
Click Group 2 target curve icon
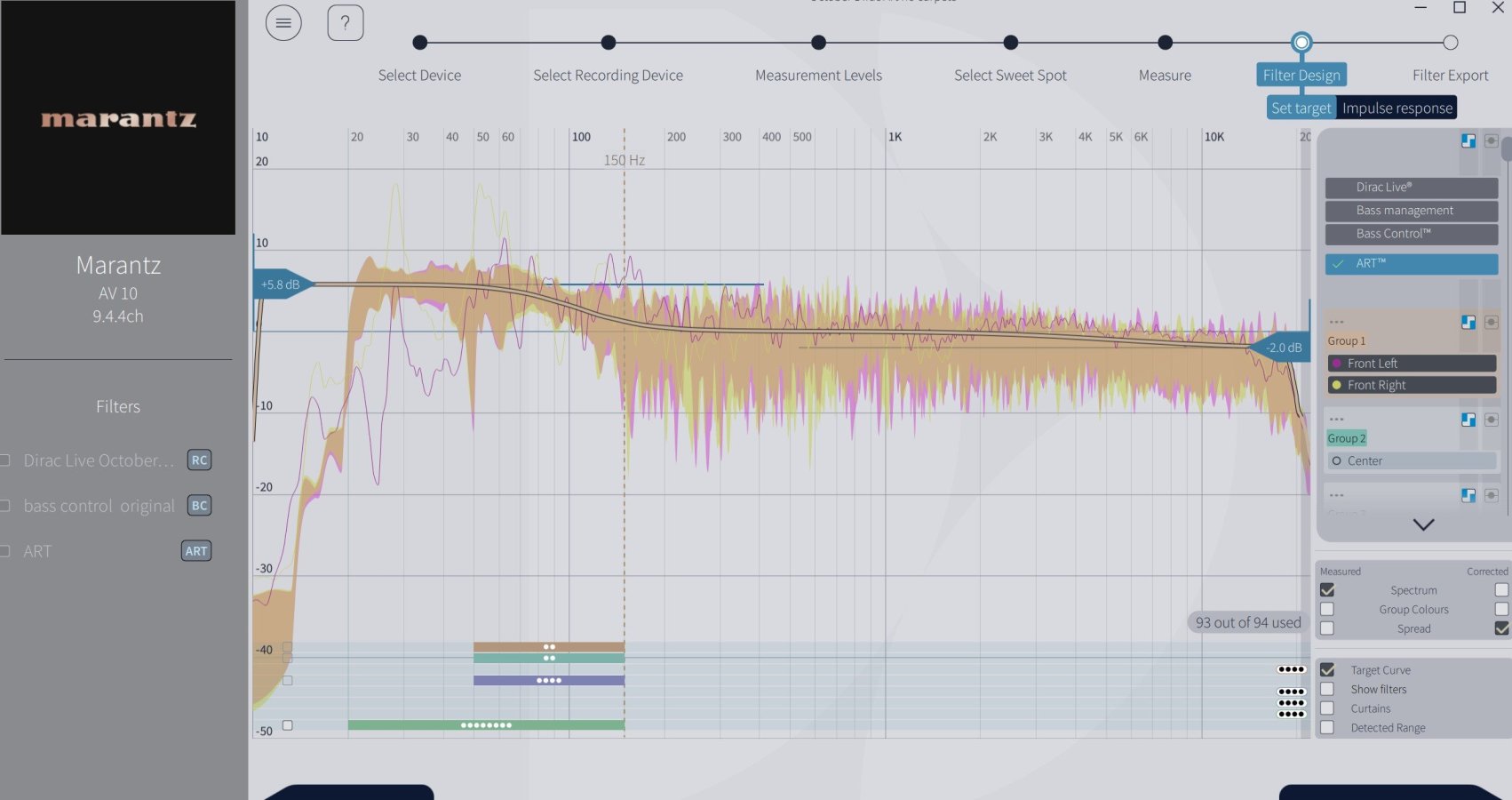[1468, 420]
